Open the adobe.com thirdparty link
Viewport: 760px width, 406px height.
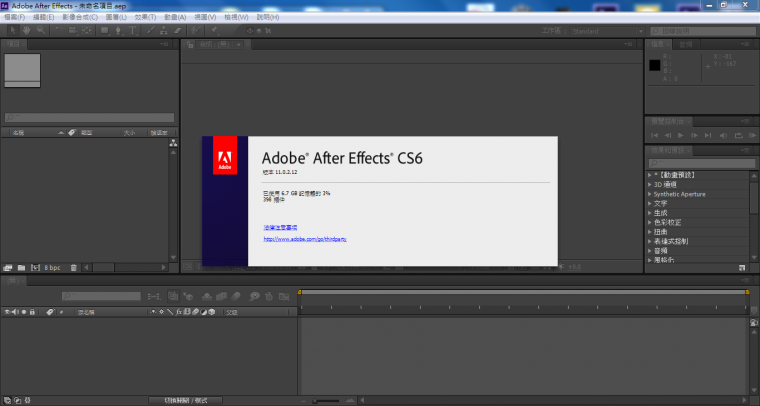click(x=305, y=239)
